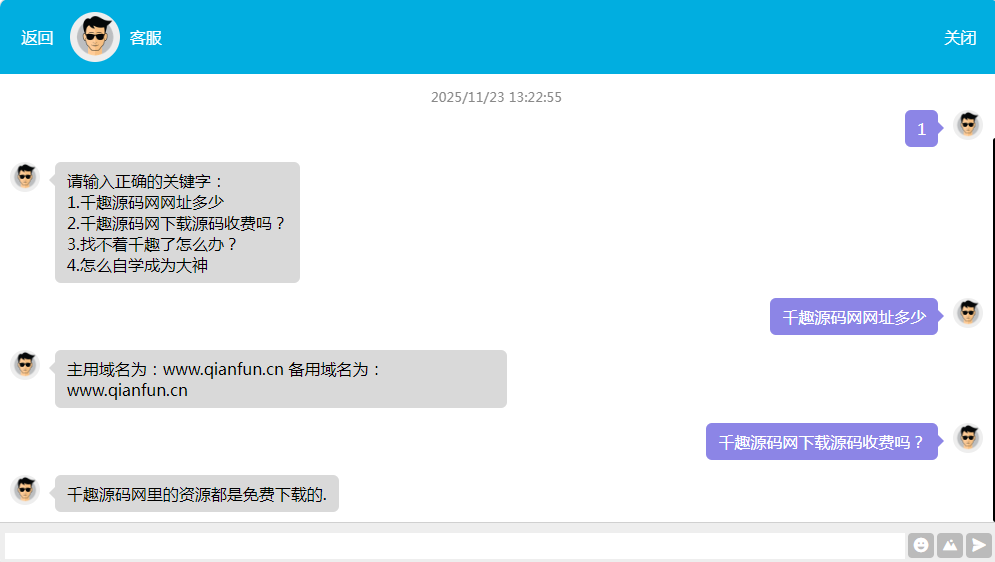Click the second-line www.qianfun.cn backup domain

pyautogui.click(x=127, y=390)
